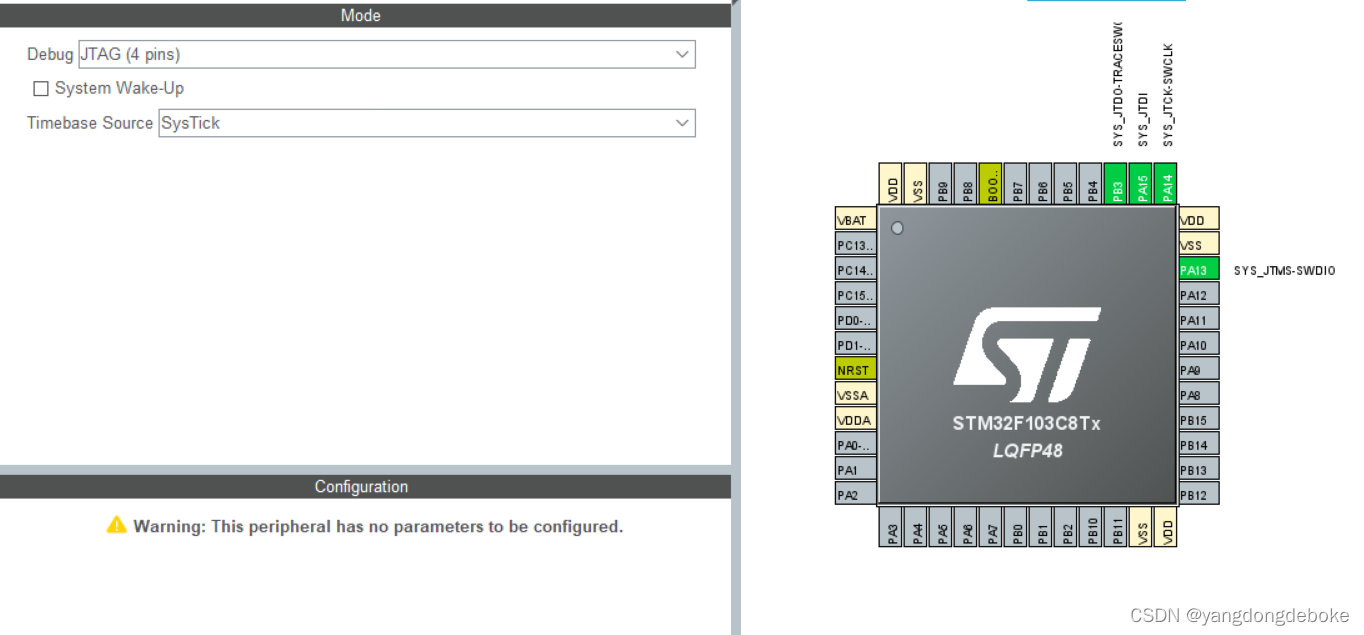This screenshot has height=635, width=1364.
Task: Open the Timebase Source dropdown
Action: pyautogui.click(x=681, y=123)
